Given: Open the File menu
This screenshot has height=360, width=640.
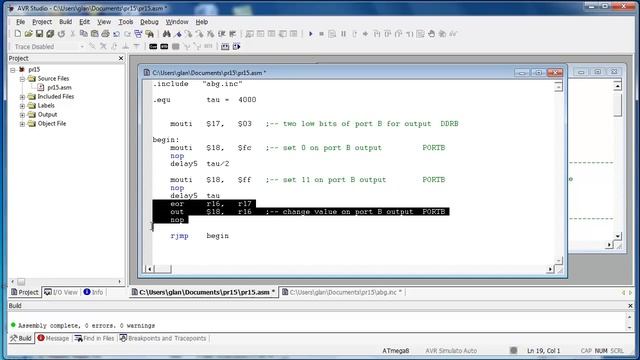Looking at the screenshot, I should [21, 22].
